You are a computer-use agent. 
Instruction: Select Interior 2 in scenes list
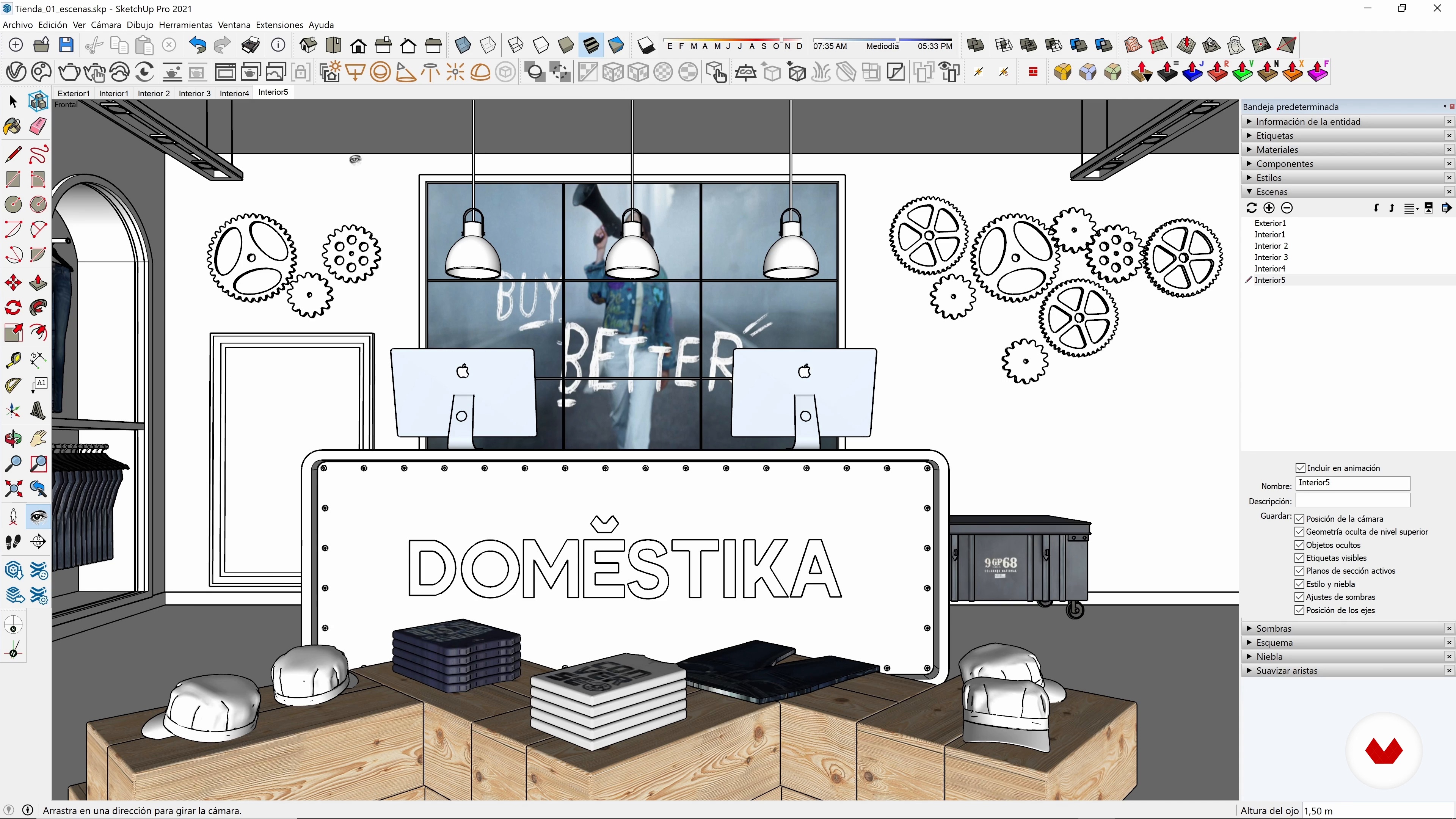coord(1271,246)
